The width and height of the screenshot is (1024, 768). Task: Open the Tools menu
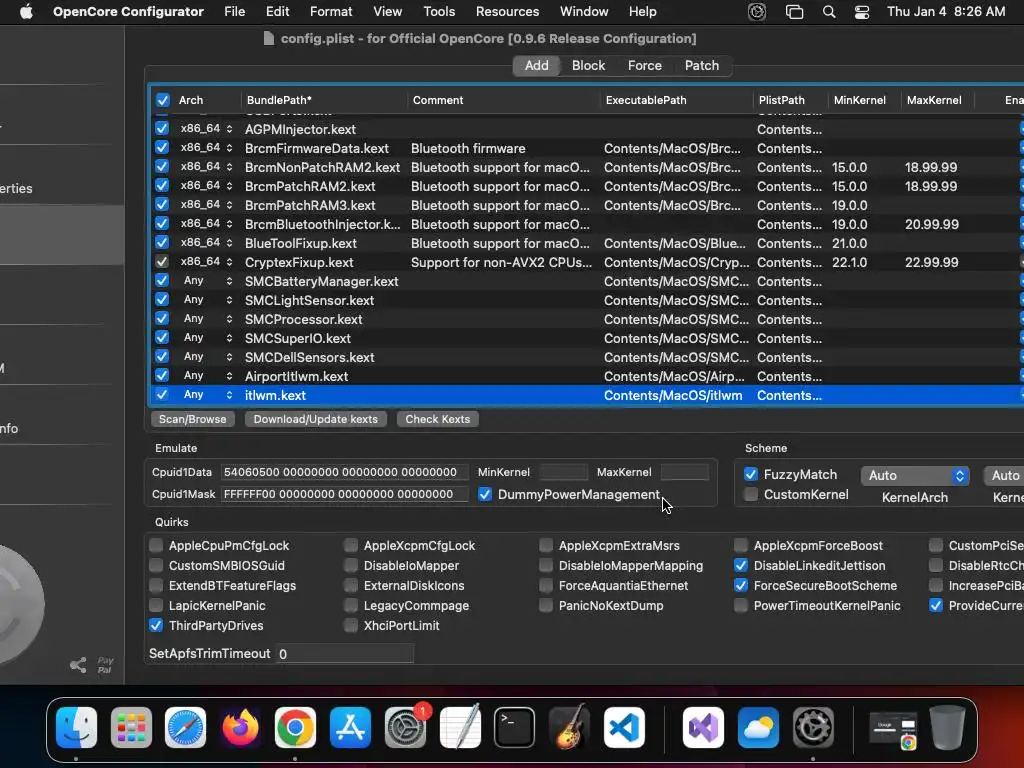(x=439, y=12)
